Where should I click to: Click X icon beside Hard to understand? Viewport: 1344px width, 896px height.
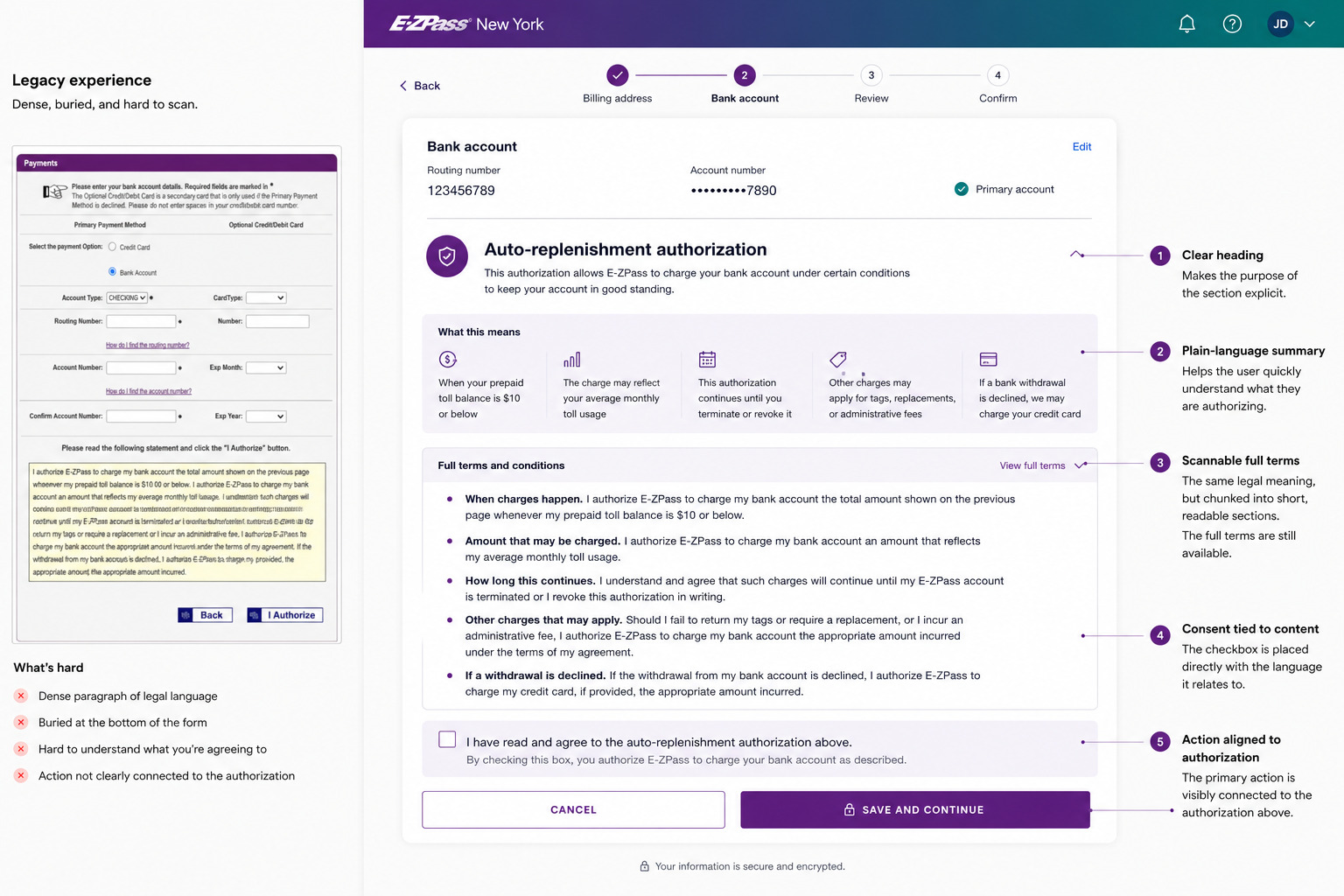(x=21, y=749)
